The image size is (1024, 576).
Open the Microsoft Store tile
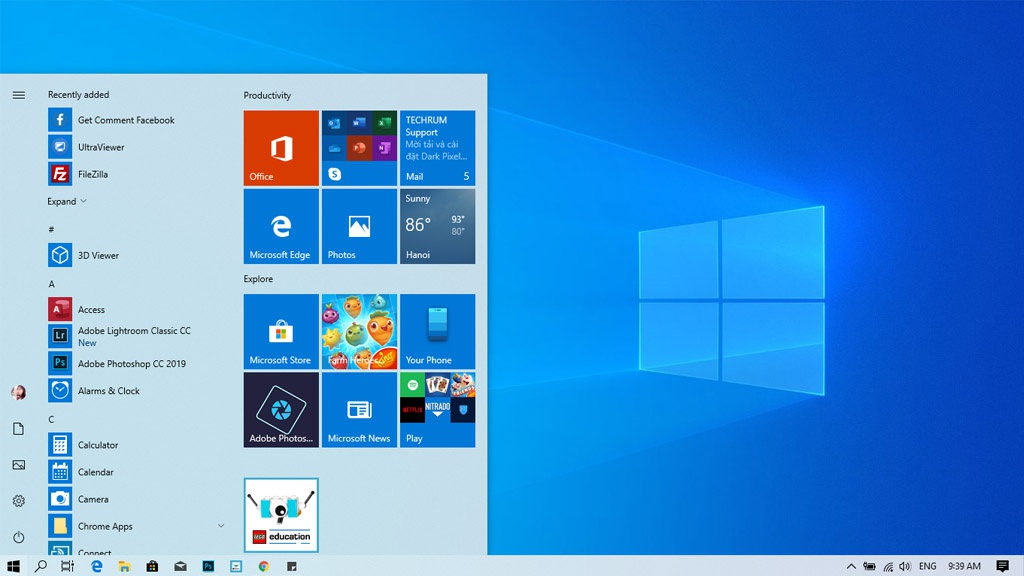pos(281,332)
